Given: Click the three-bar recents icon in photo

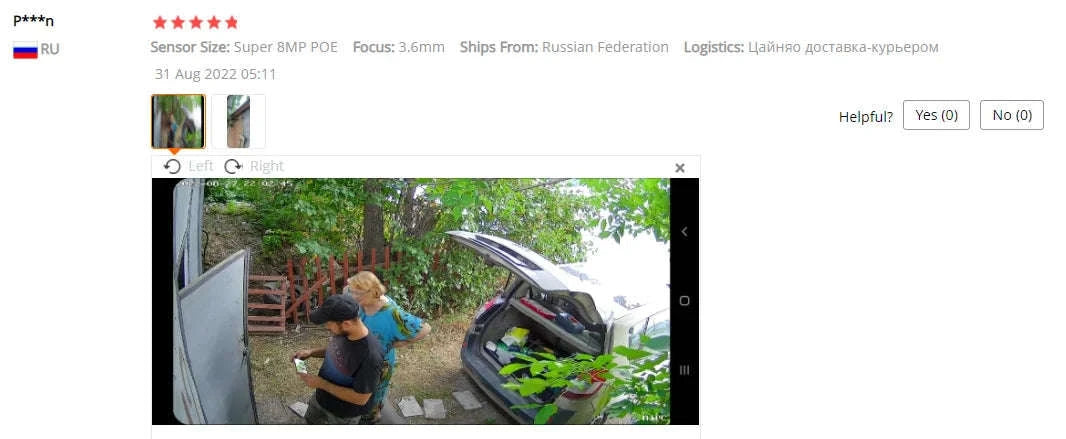Looking at the screenshot, I should click(684, 370).
